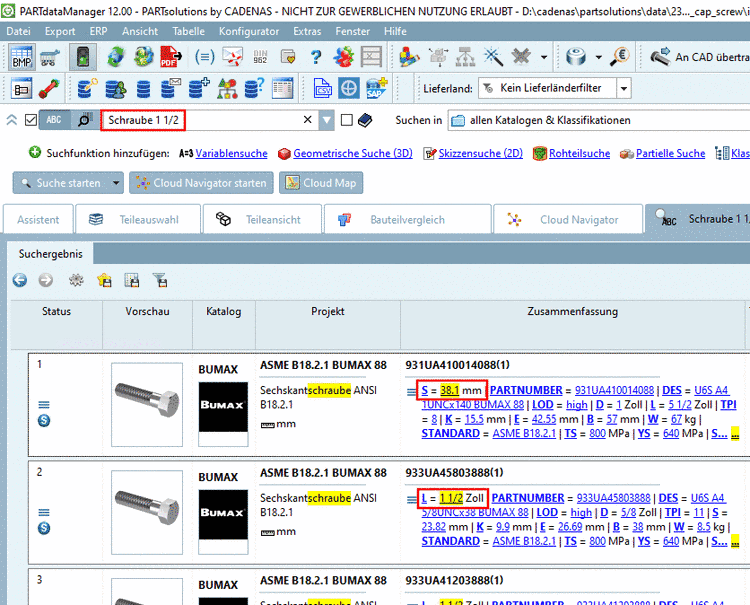
Task: Expand details icon in result row 2 summary
Action: (x=411, y=499)
